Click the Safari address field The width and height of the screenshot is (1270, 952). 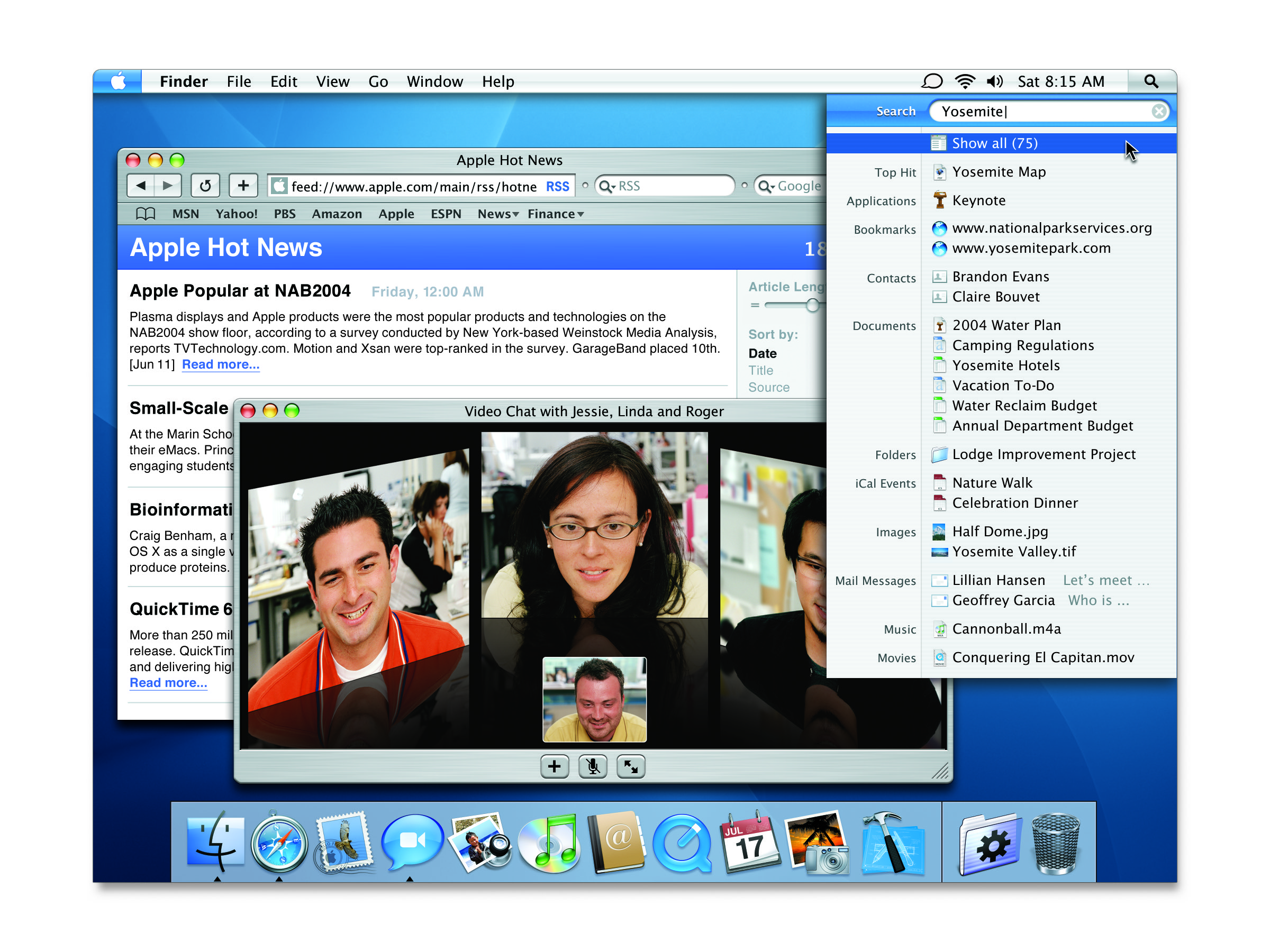tap(421, 187)
